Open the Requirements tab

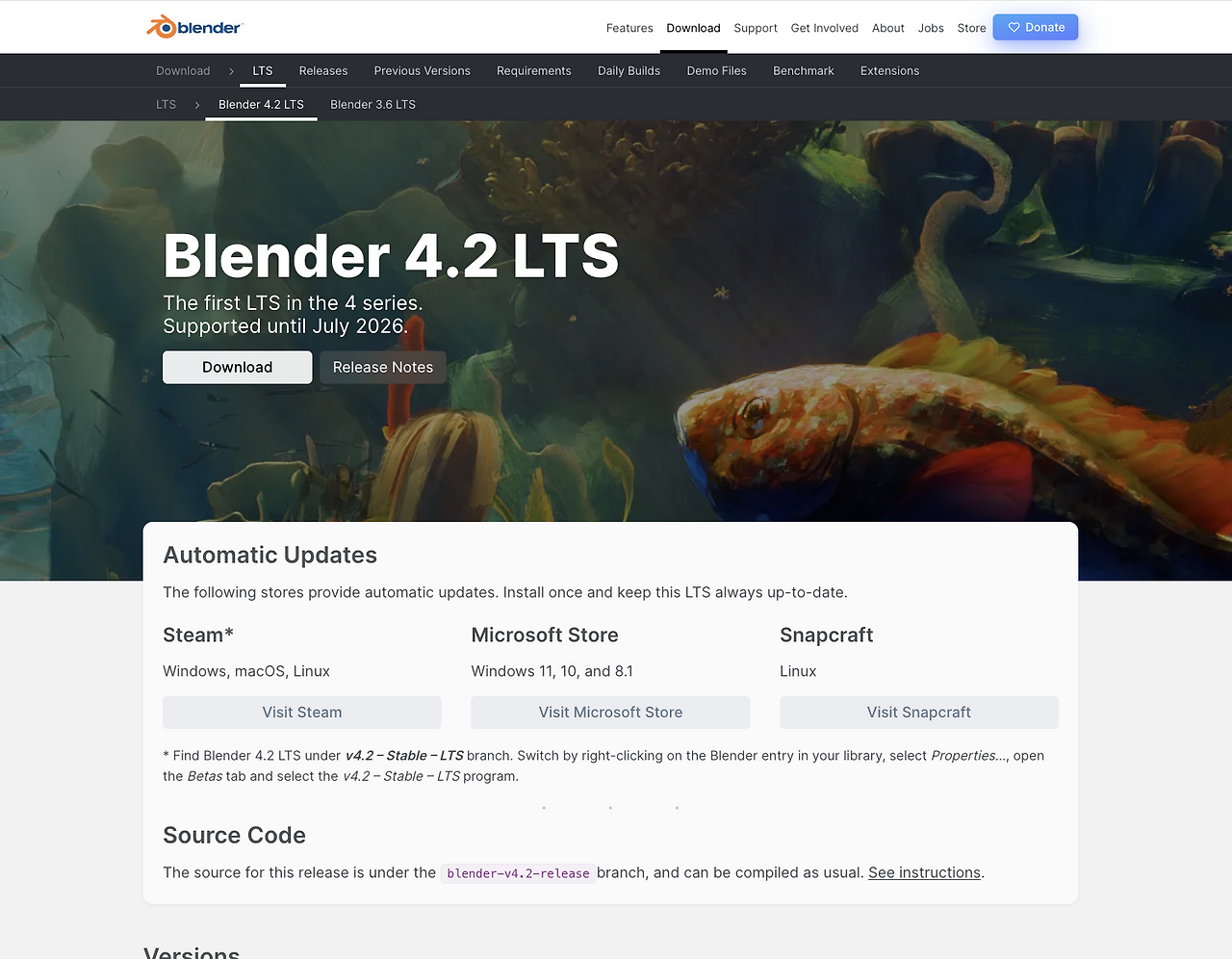[534, 70]
